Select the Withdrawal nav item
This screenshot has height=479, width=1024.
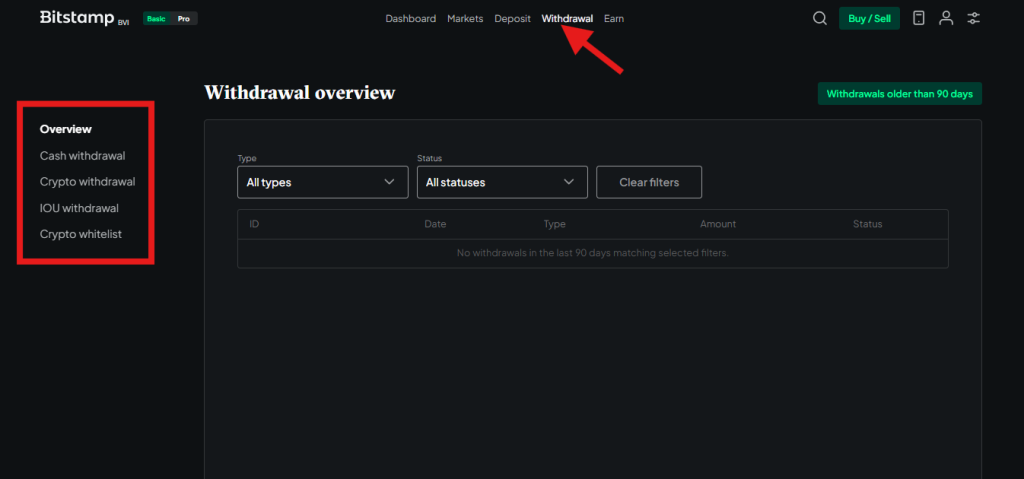pyautogui.click(x=568, y=18)
